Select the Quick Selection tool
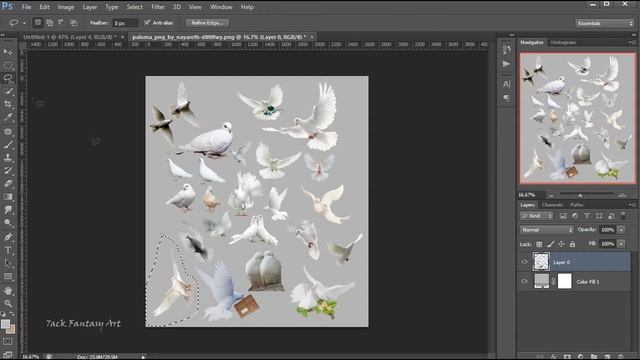Viewport: 640px width, 360px height. (x=8, y=91)
